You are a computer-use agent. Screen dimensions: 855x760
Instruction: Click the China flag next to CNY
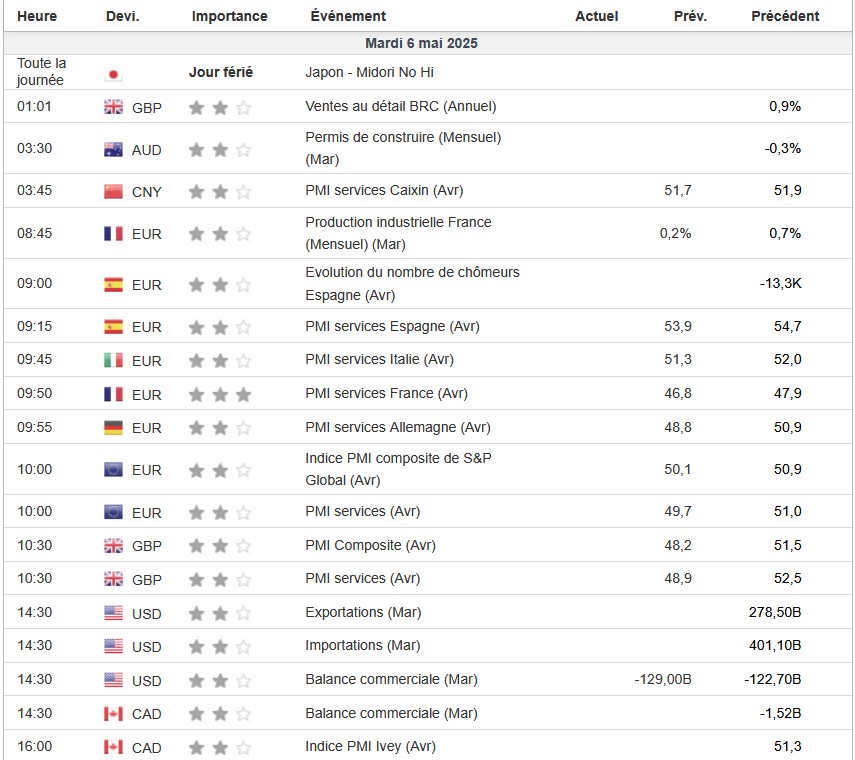tap(114, 191)
